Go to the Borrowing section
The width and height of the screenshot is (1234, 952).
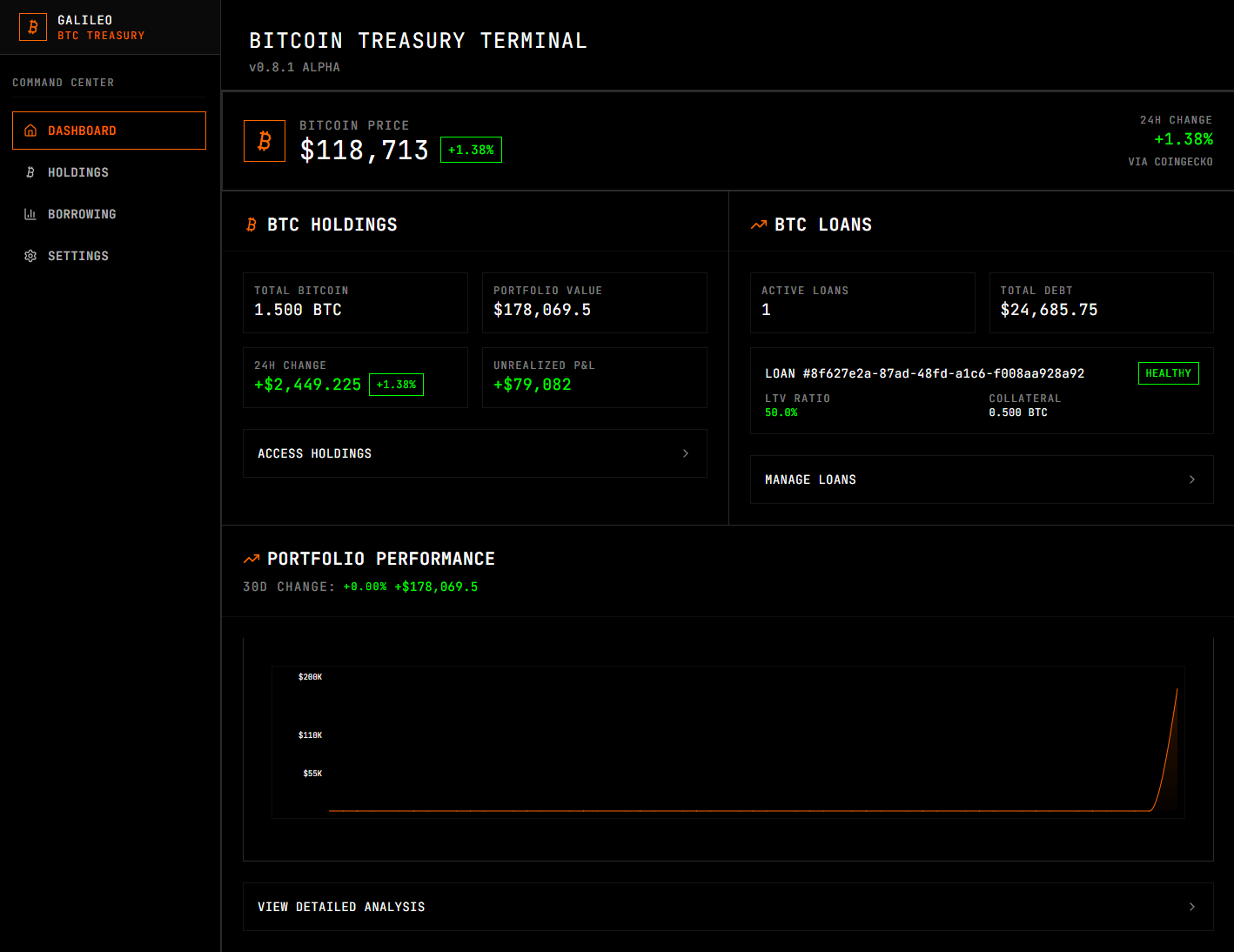coord(109,214)
